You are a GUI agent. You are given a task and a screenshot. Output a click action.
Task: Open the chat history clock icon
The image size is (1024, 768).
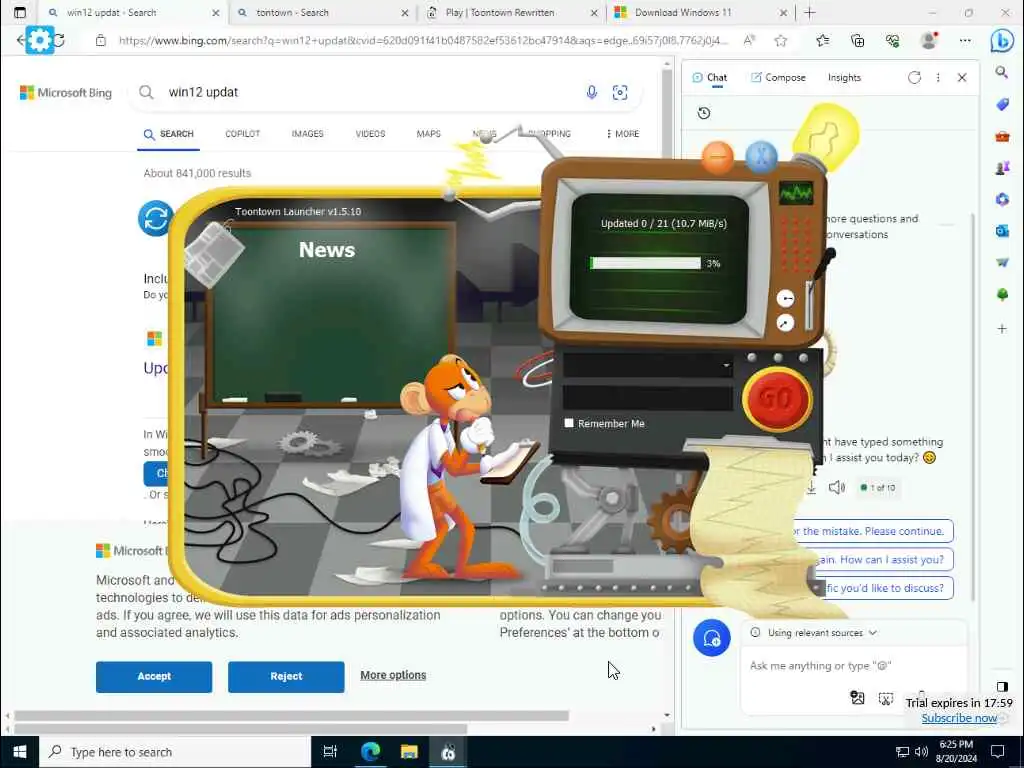coord(703,113)
